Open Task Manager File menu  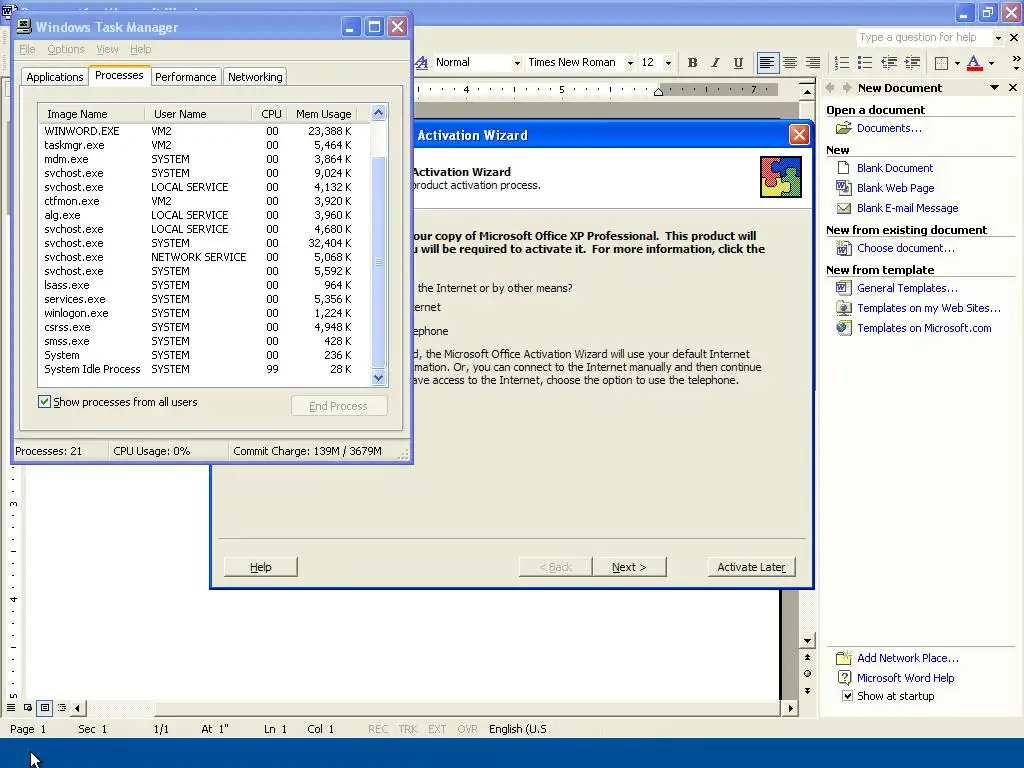(27, 49)
